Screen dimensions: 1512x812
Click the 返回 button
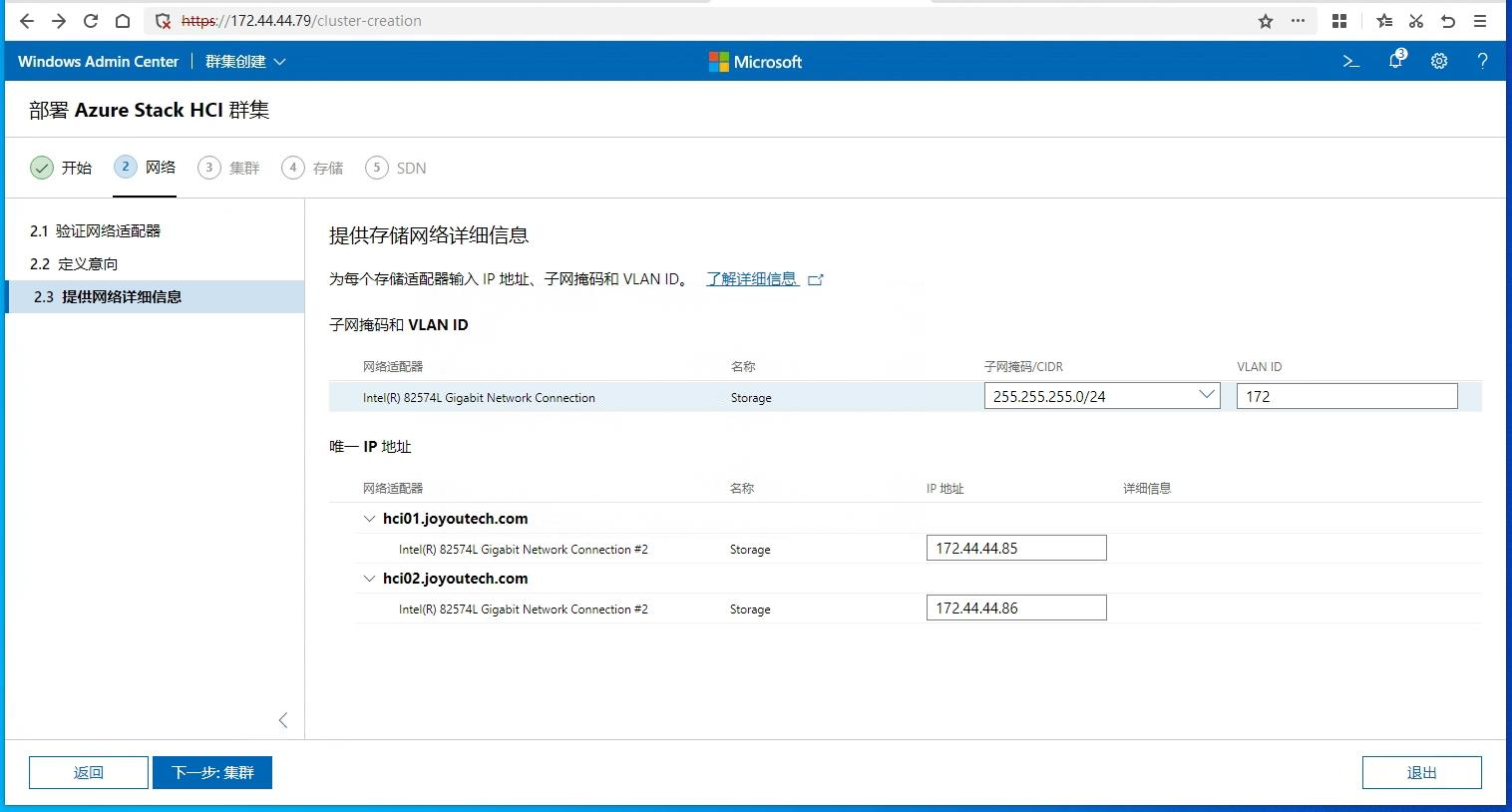click(89, 772)
